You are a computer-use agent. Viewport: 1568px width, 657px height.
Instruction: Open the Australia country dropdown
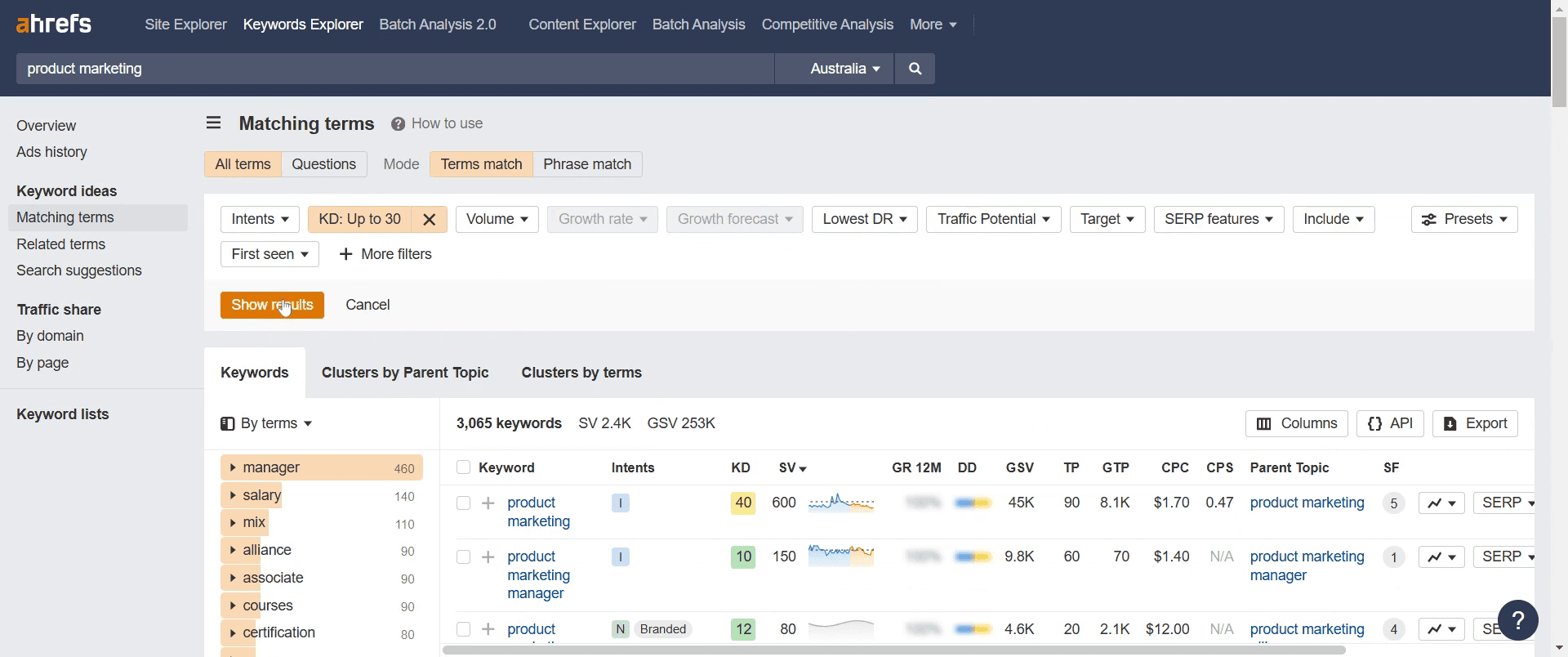coord(844,69)
